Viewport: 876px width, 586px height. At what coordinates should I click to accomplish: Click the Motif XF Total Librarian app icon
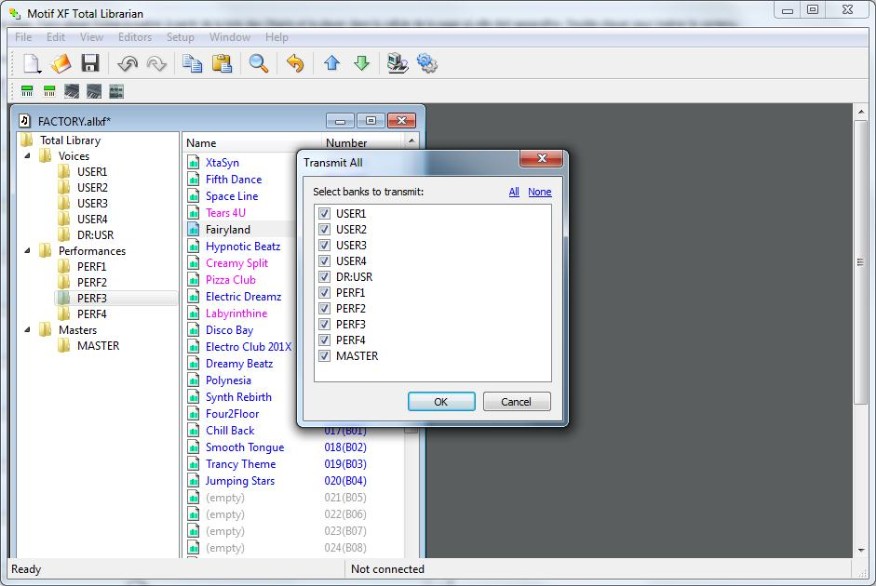click(15, 13)
